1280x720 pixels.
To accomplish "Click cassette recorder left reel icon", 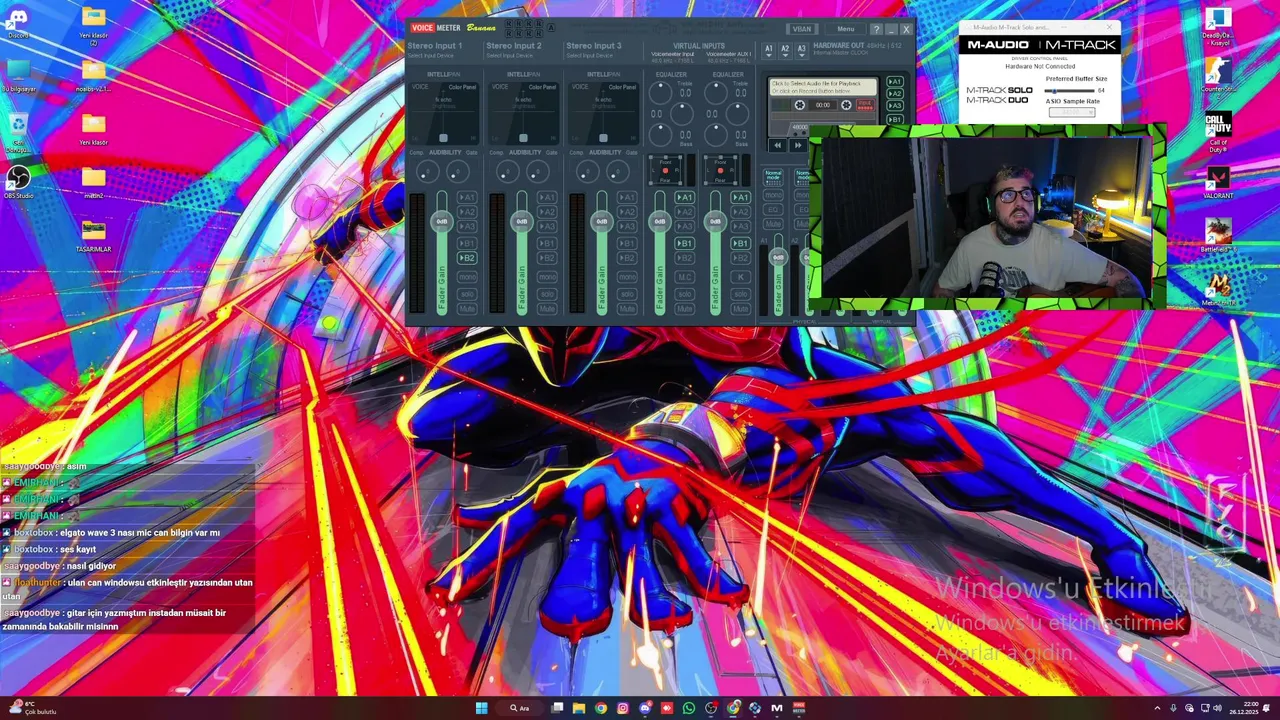I will (799, 105).
